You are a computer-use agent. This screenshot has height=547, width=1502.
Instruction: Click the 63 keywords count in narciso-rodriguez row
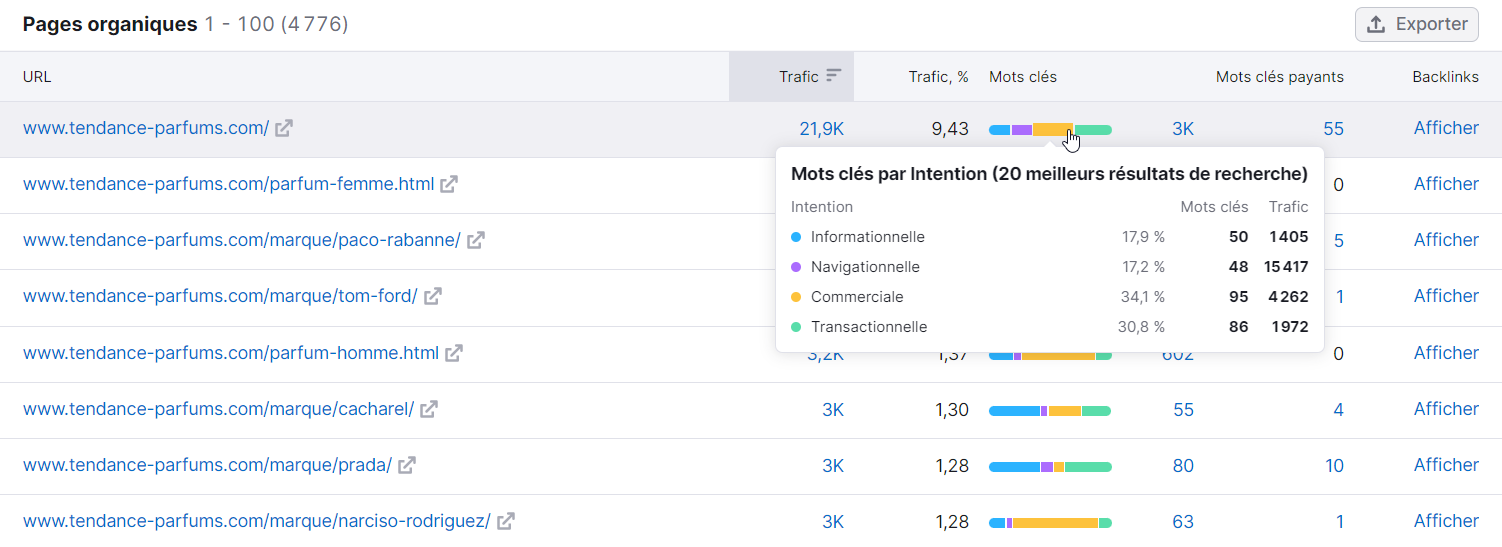pyautogui.click(x=1184, y=522)
